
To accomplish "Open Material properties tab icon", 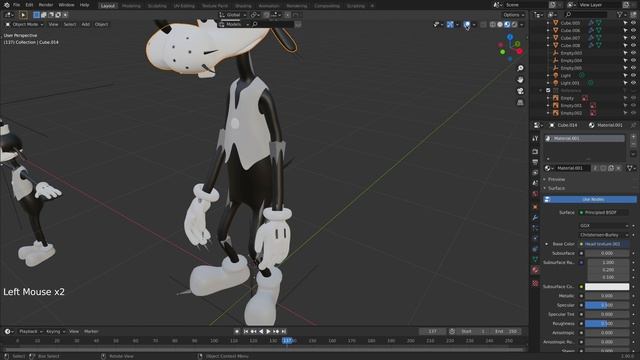I will tap(535, 270).
